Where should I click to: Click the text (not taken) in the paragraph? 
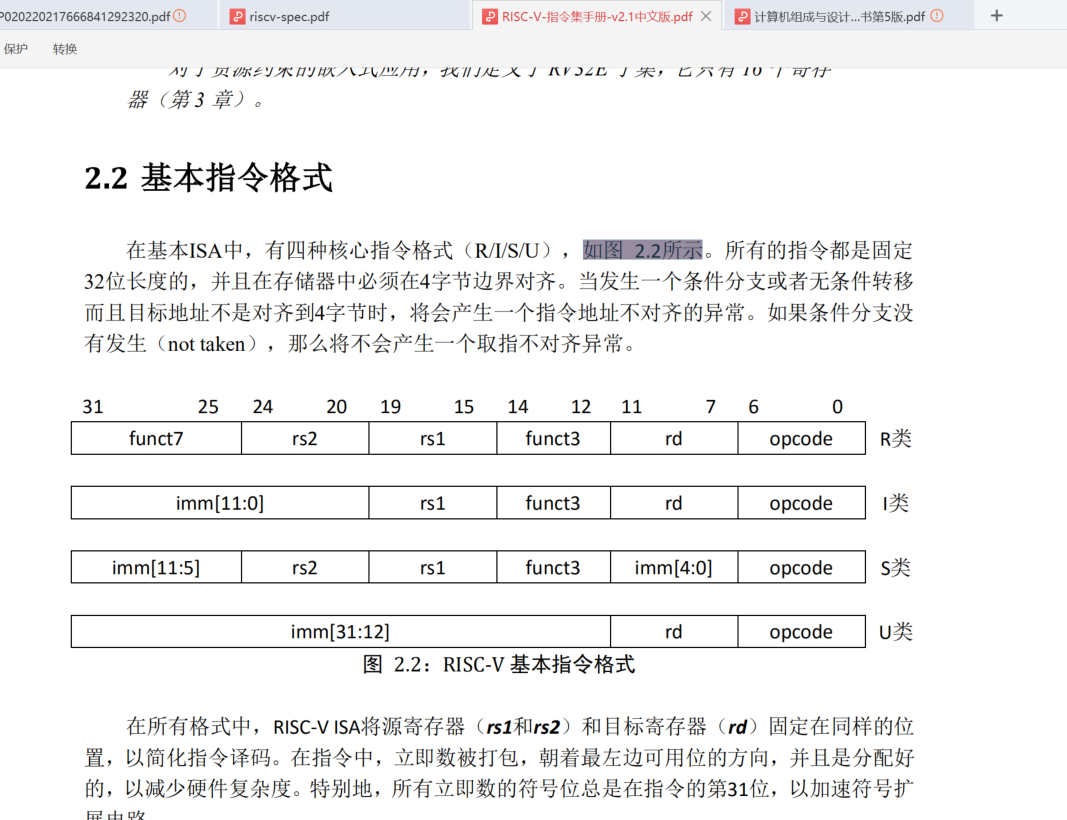(x=206, y=344)
